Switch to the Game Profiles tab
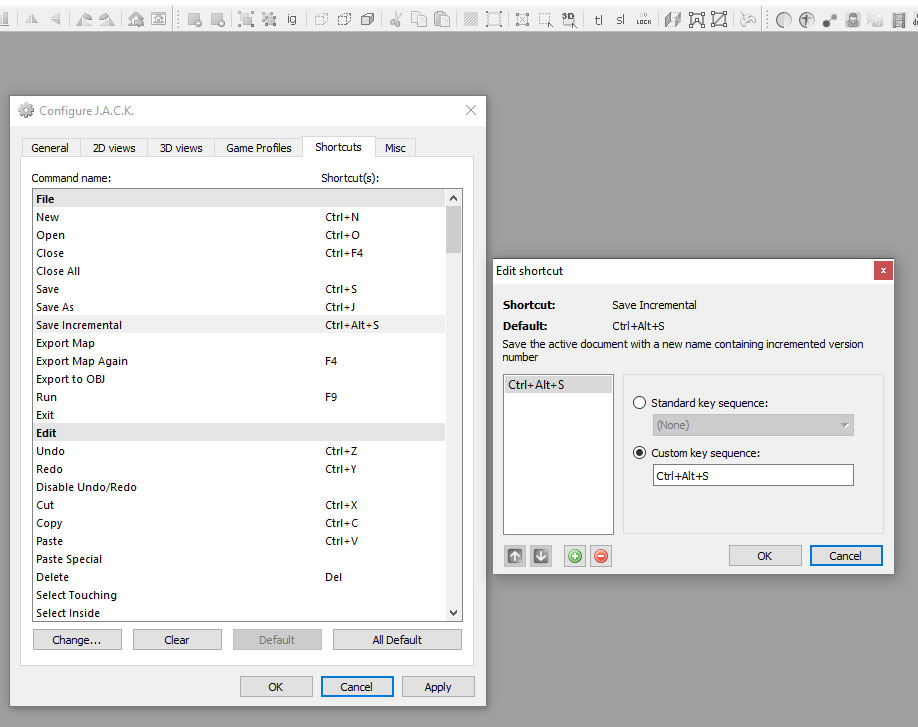This screenshot has height=727, width=918. 259,148
